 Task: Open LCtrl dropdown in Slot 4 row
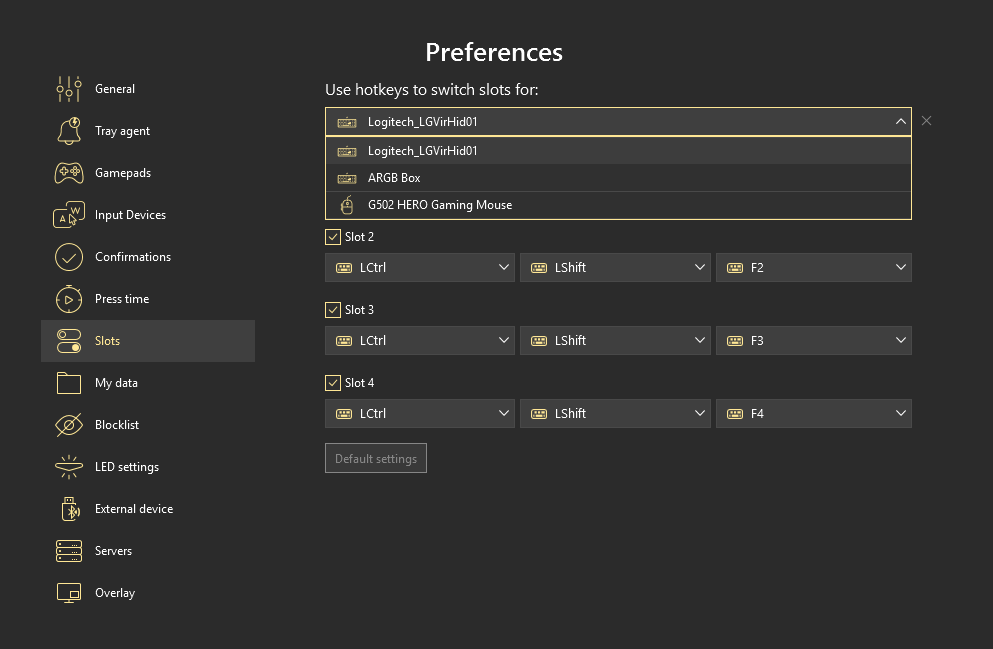pos(421,414)
